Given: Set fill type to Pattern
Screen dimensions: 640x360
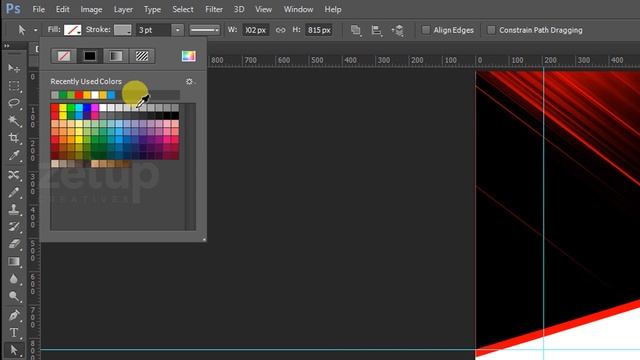Looking at the screenshot, I should [142, 56].
